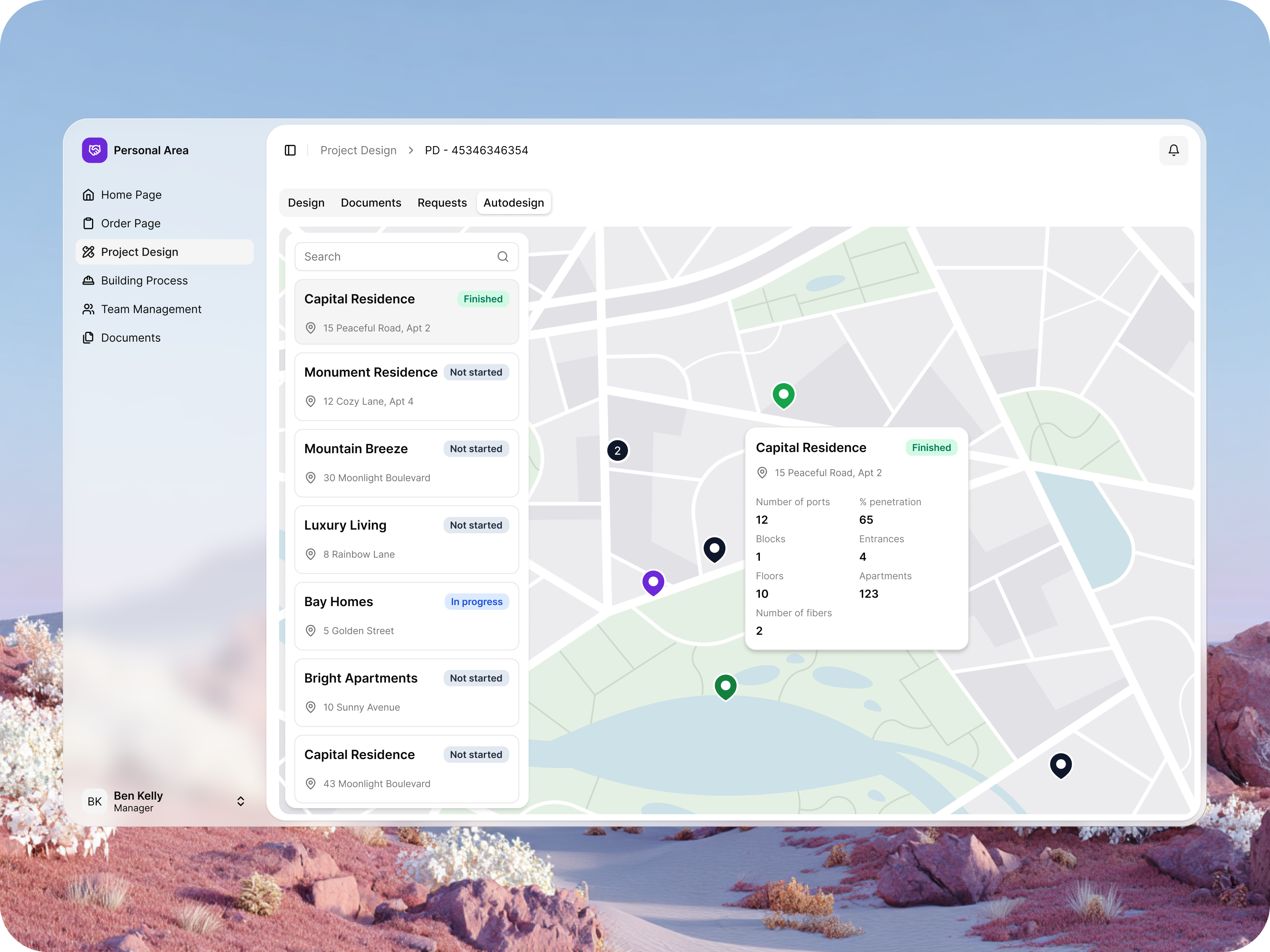The height and width of the screenshot is (952, 1270).
Task: Click location pin icon beside 12 Cozy Lane
Action: point(310,401)
